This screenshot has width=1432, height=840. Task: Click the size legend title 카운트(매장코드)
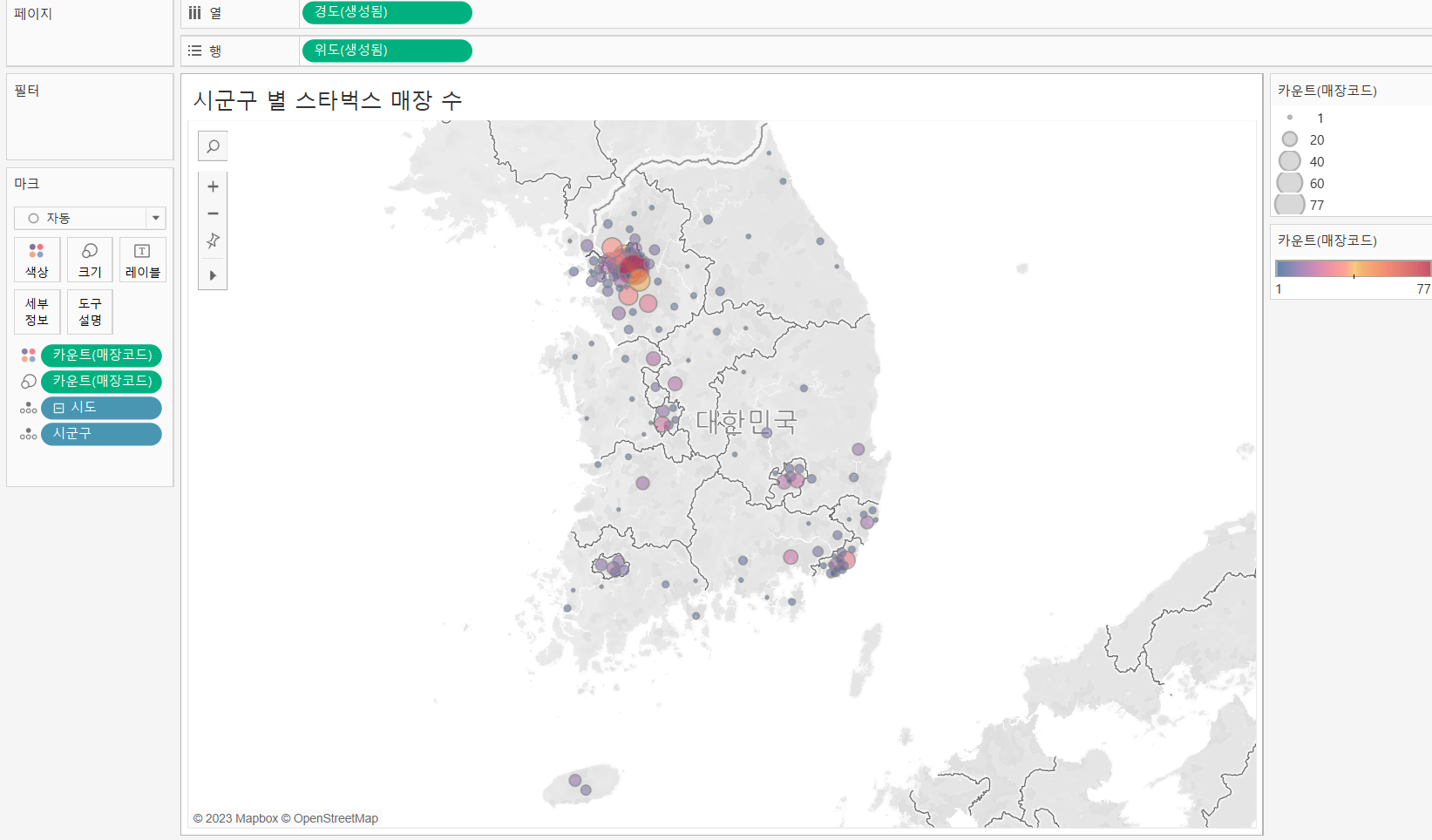click(x=1327, y=91)
